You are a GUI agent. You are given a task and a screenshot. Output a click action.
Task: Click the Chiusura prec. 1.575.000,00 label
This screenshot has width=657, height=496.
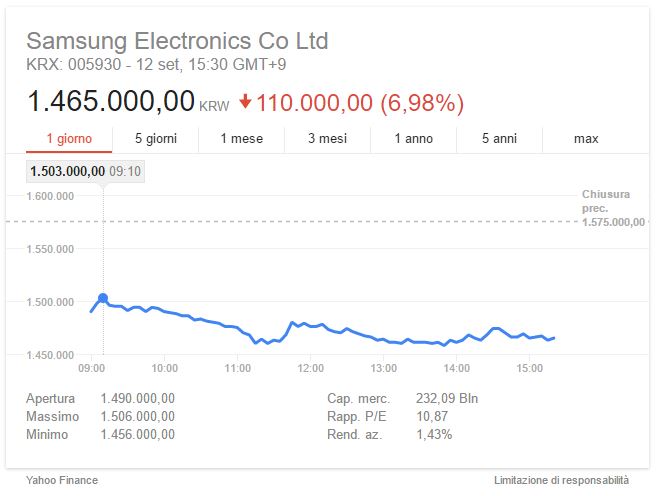point(613,208)
